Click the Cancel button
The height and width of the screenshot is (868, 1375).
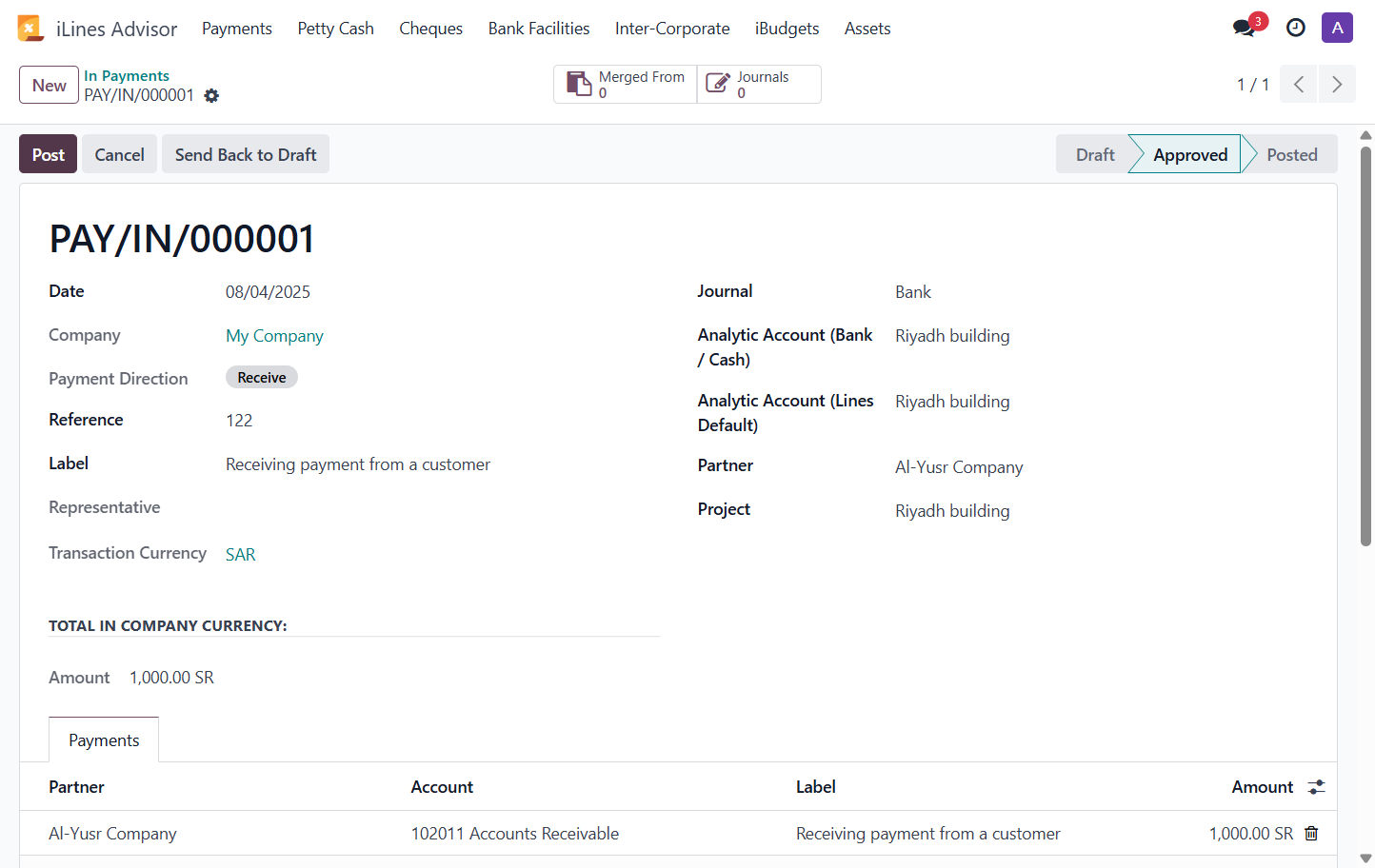[x=119, y=154]
